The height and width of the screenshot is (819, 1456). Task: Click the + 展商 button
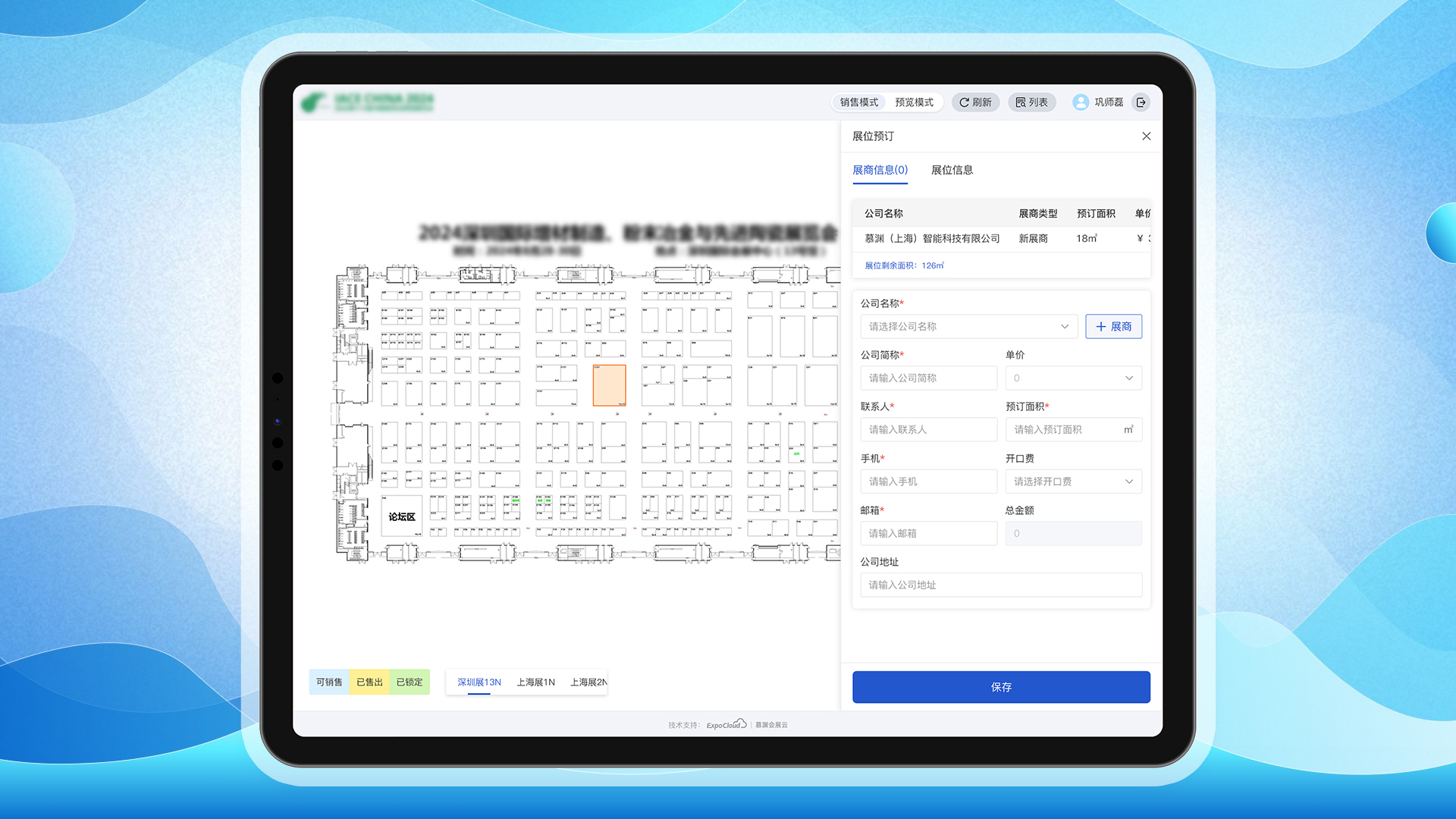click(1113, 327)
